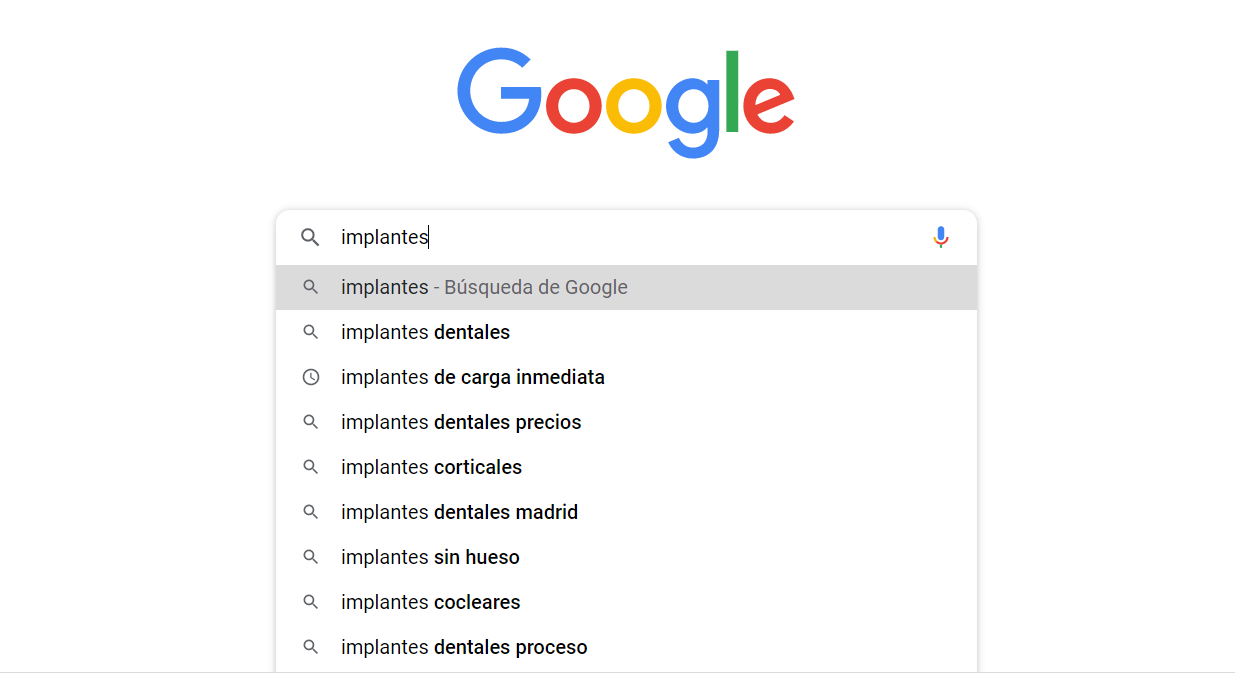This screenshot has height=673, width=1235.
Task: Click the search icon beside implantes cocleares
Action: (x=311, y=602)
